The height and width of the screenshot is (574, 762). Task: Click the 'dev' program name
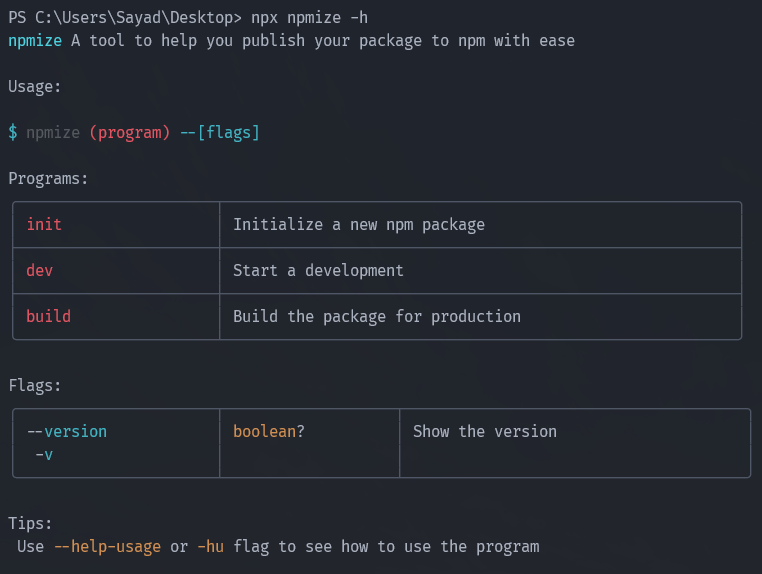(39, 270)
